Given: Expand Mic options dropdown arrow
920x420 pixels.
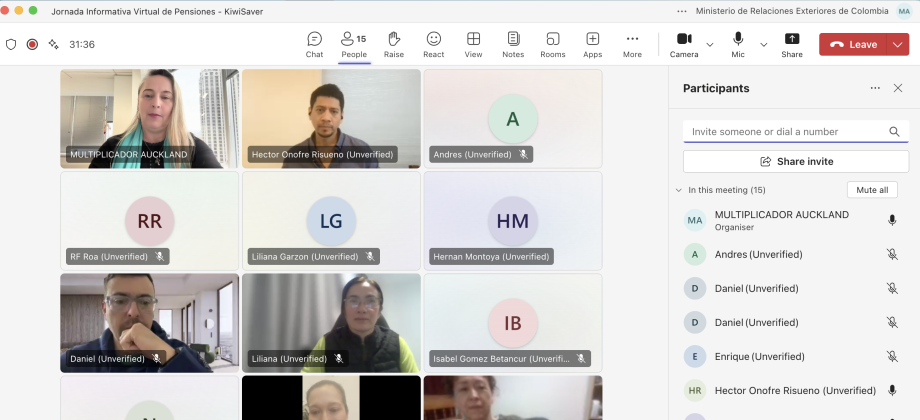Looking at the screenshot, I should 763,45.
